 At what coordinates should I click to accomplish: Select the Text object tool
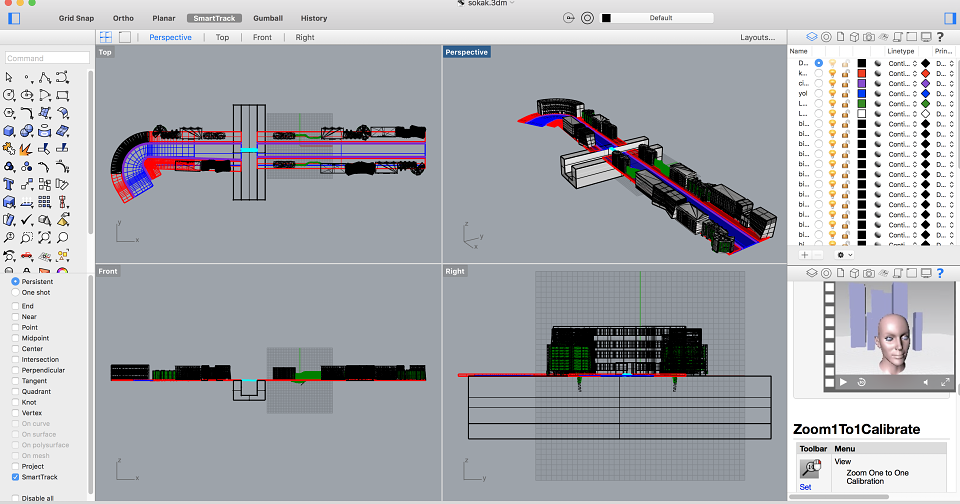pos(9,184)
